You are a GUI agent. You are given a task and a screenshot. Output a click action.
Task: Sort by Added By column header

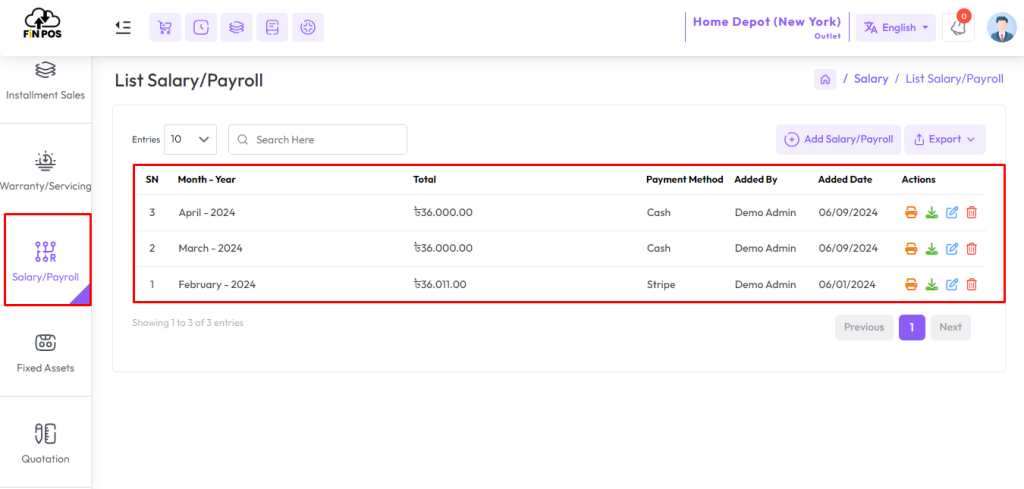click(x=756, y=180)
